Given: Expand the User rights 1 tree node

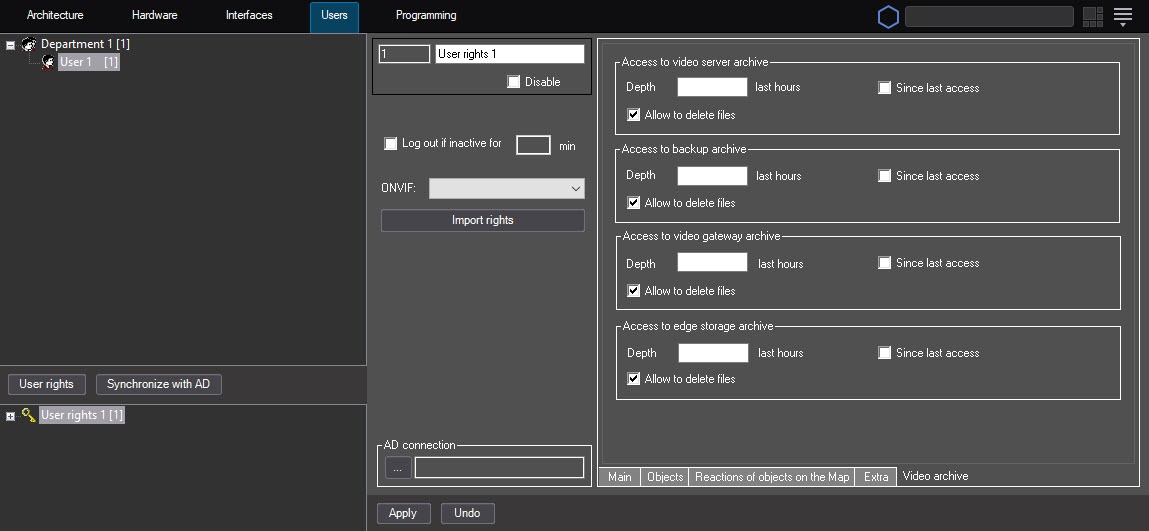Looking at the screenshot, I should pyautogui.click(x=10, y=416).
